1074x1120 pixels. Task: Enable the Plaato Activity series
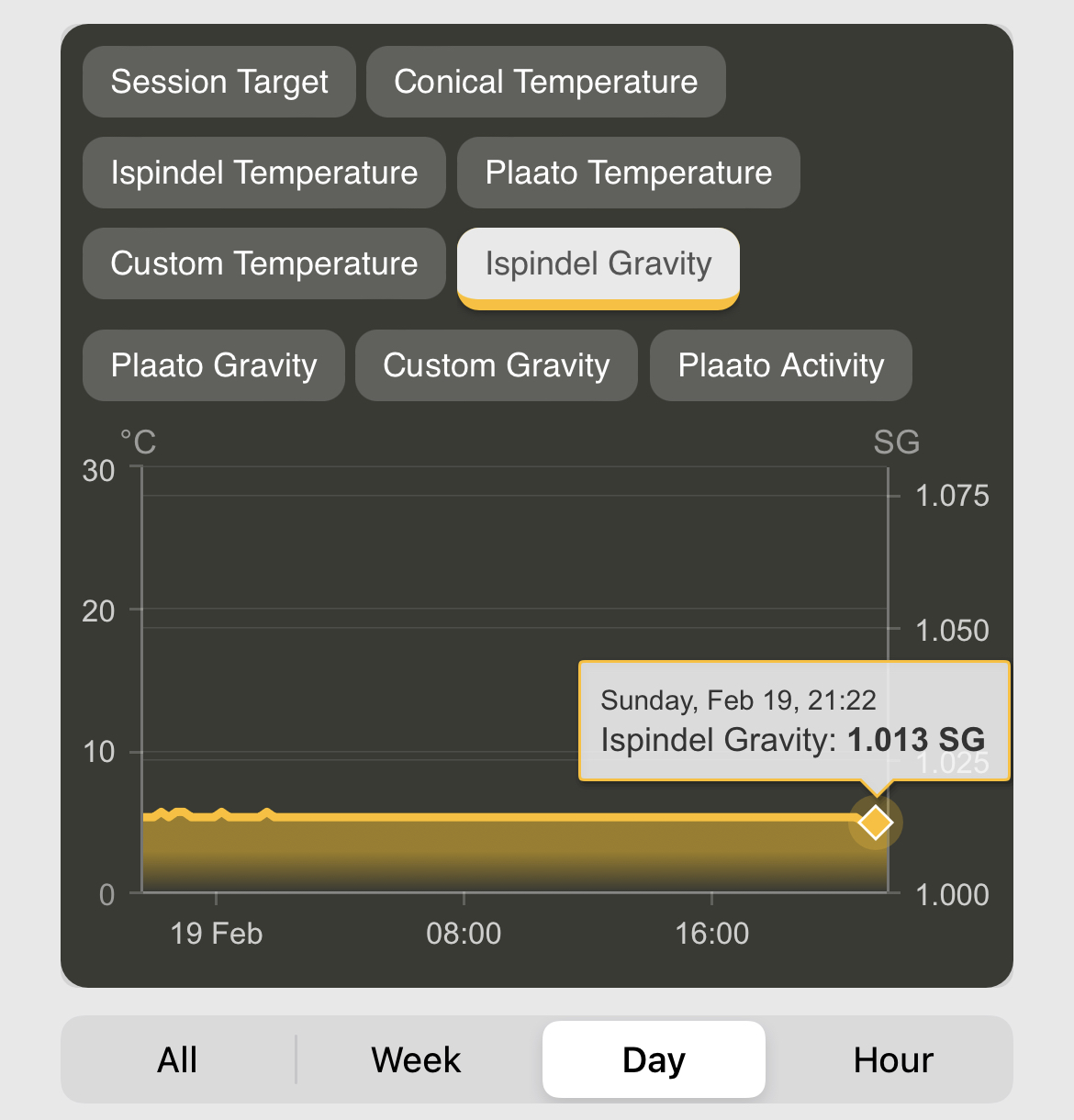click(x=780, y=365)
